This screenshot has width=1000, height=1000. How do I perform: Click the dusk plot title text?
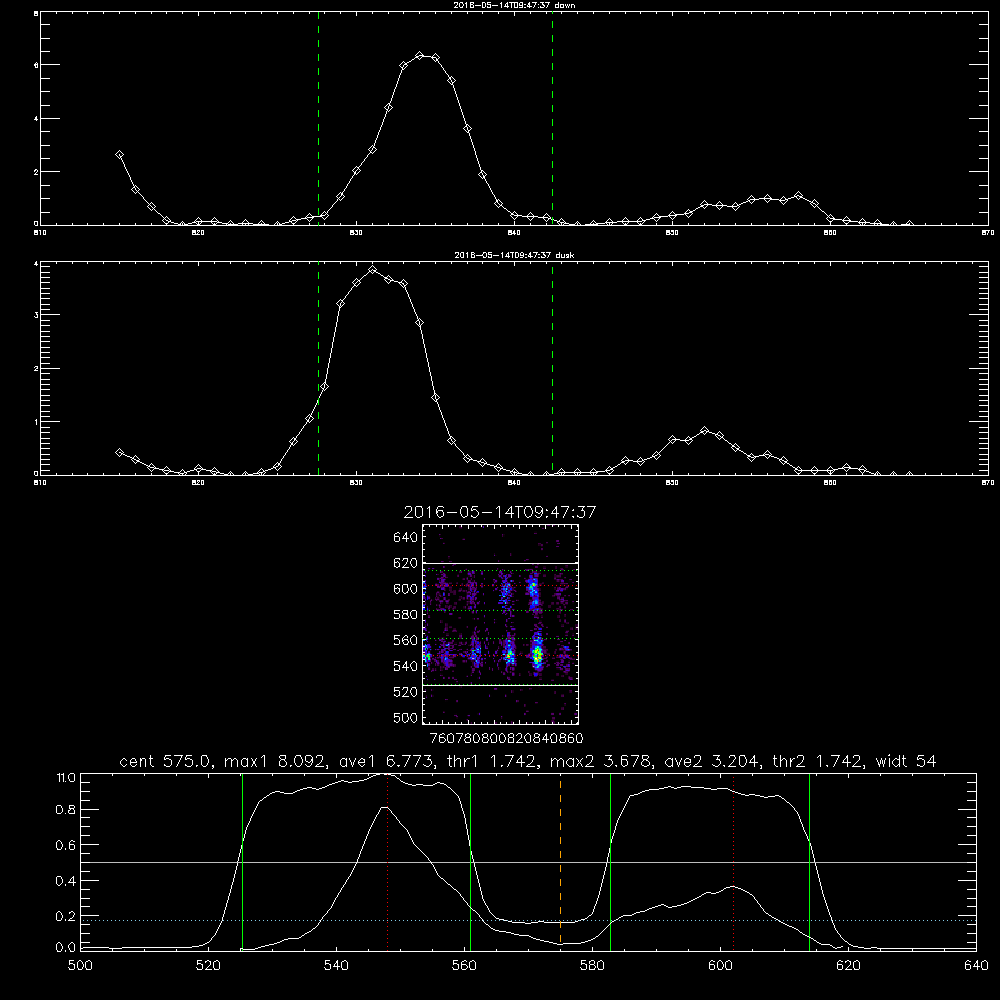click(x=514, y=255)
